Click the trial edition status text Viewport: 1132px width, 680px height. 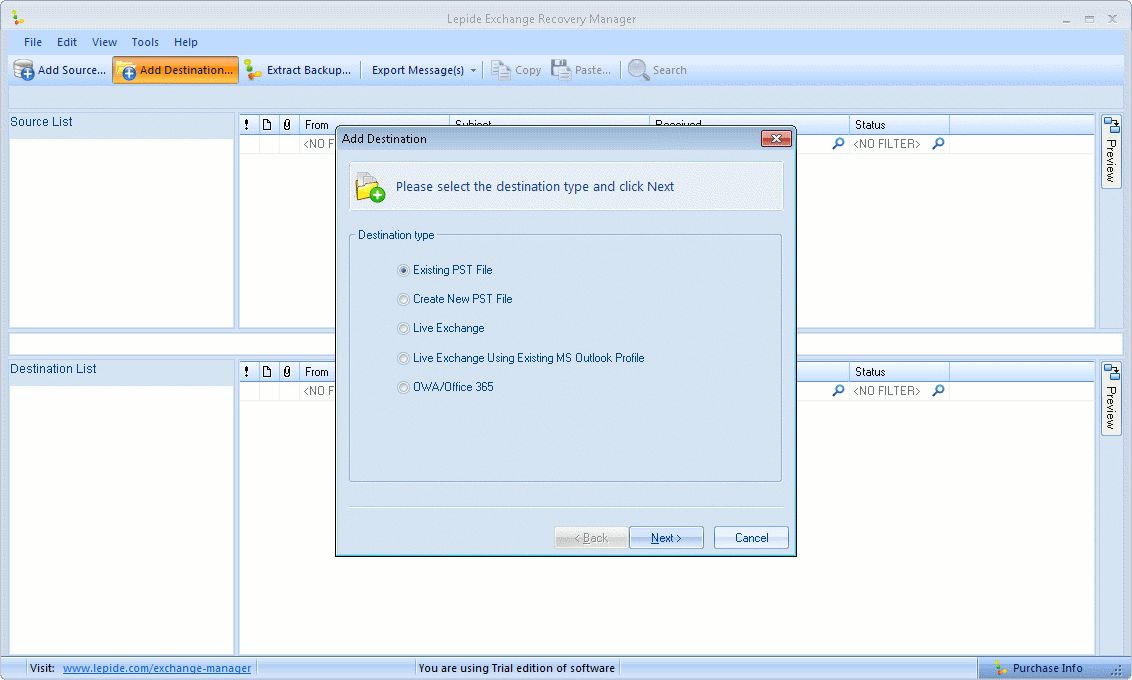517,668
